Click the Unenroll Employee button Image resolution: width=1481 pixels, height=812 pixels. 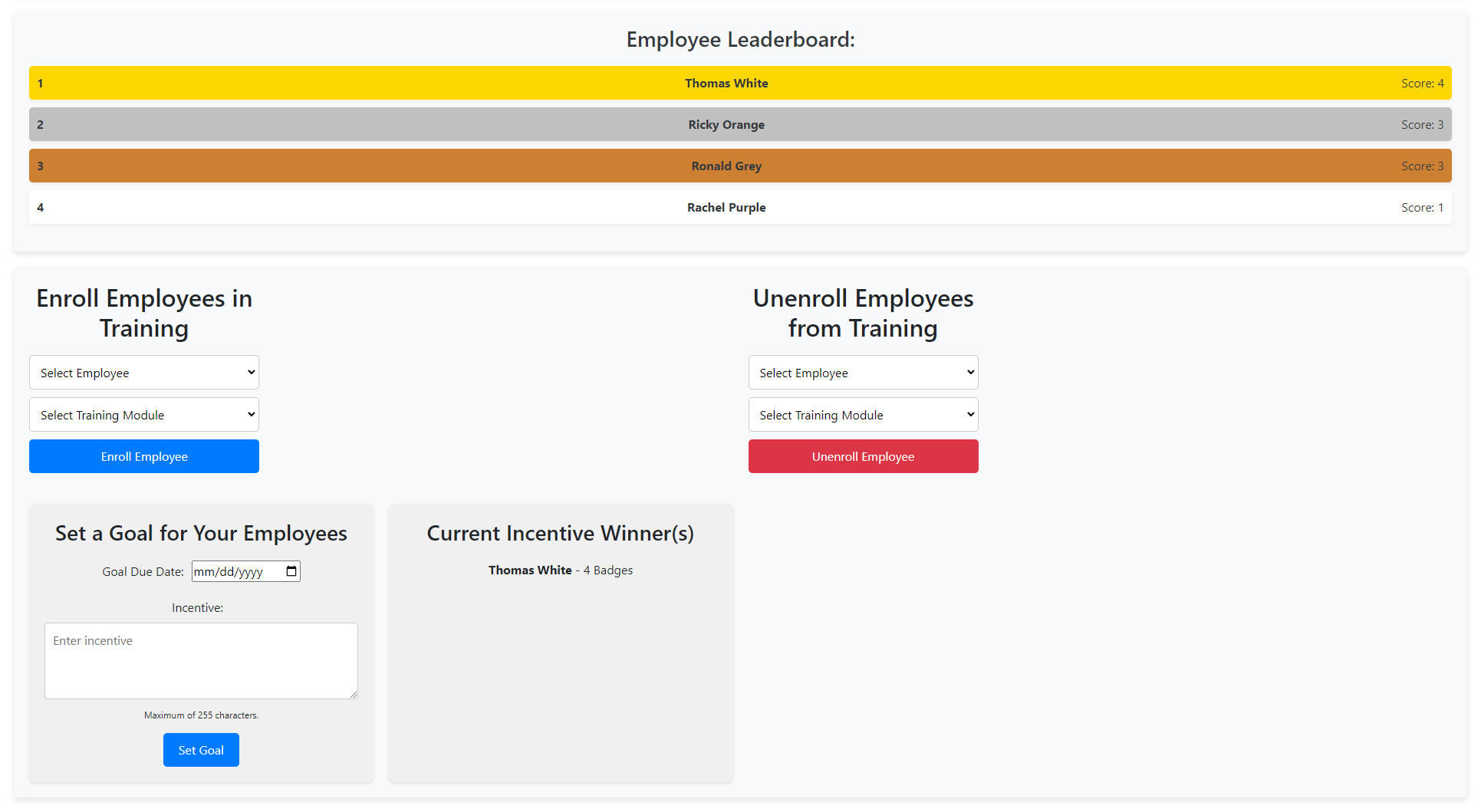coord(864,456)
